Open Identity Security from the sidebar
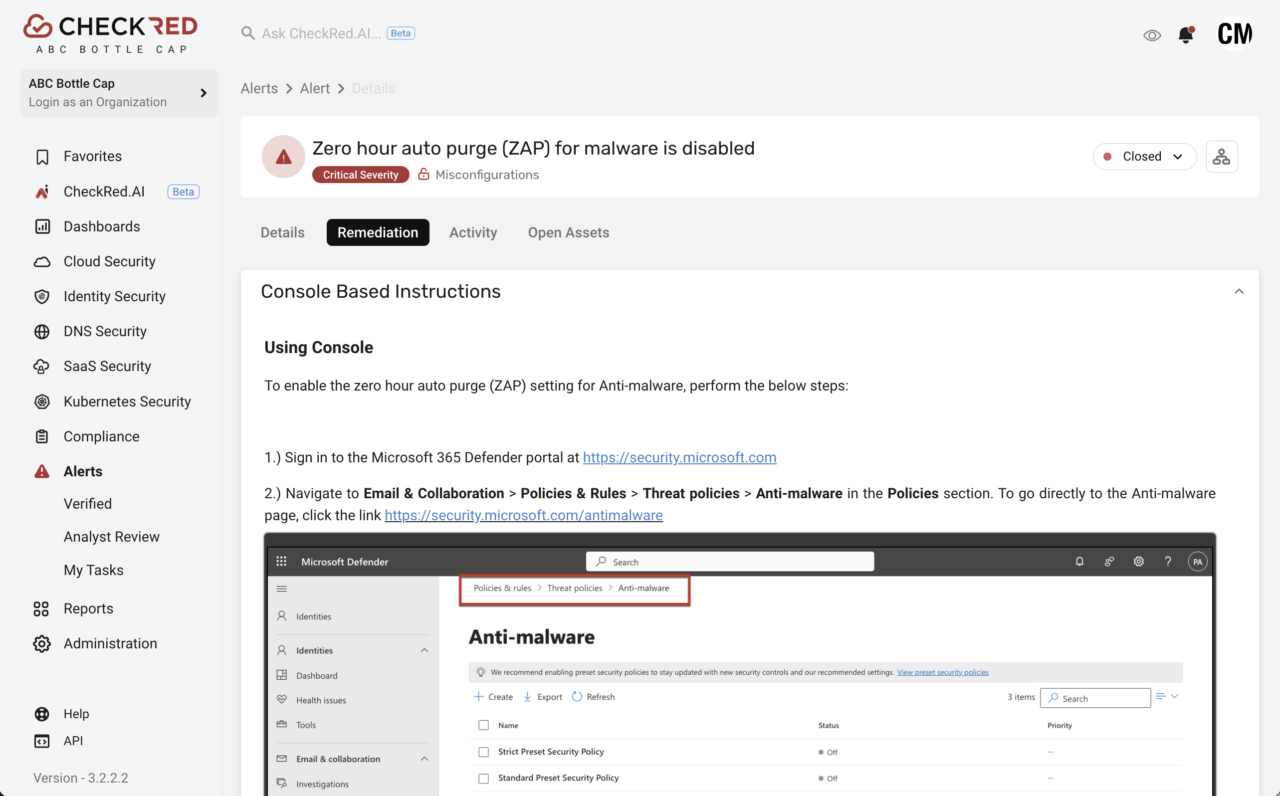 click(x=114, y=296)
